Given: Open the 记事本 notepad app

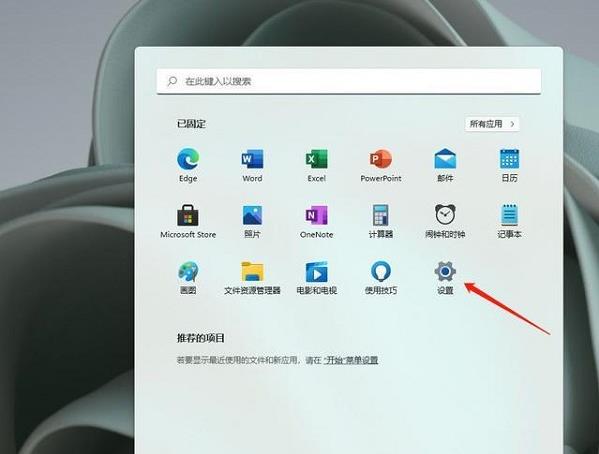Looking at the screenshot, I should tap(509, 221).
